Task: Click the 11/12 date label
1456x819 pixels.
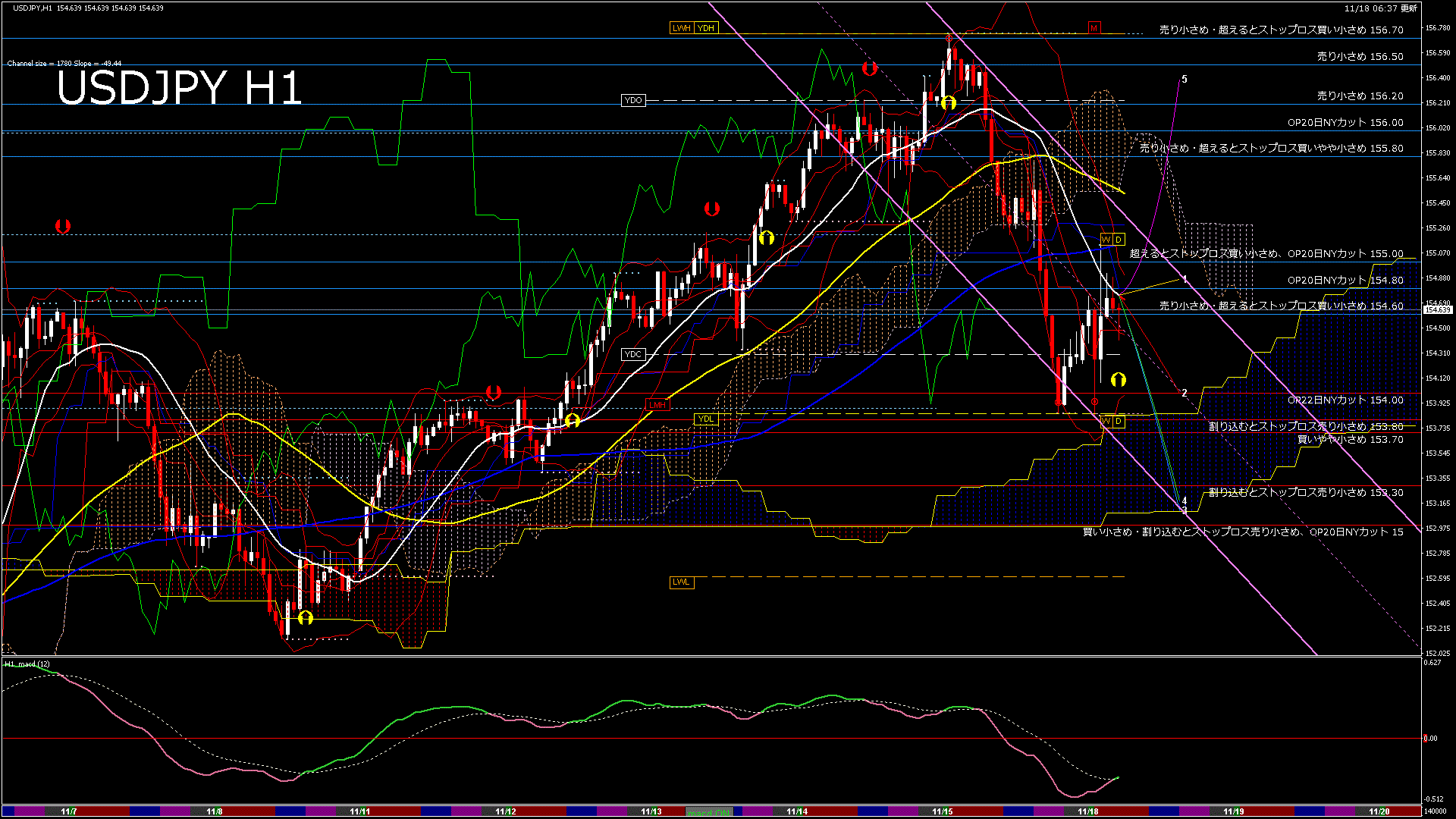Action: (x=506, y=811)
